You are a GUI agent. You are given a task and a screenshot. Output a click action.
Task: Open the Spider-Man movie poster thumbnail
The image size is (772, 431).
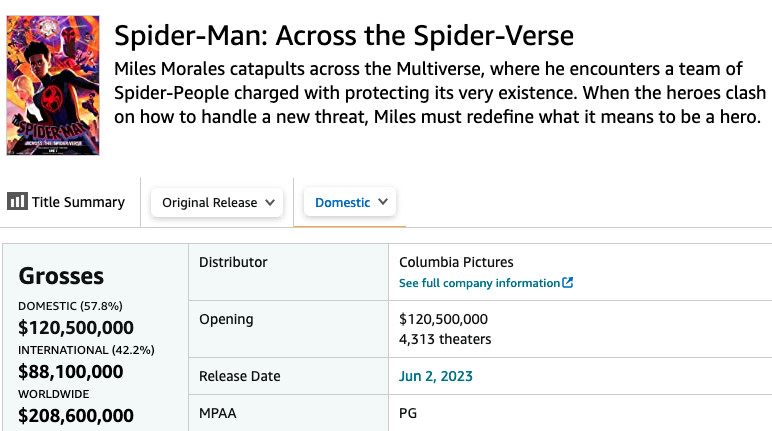click(53, 85)
